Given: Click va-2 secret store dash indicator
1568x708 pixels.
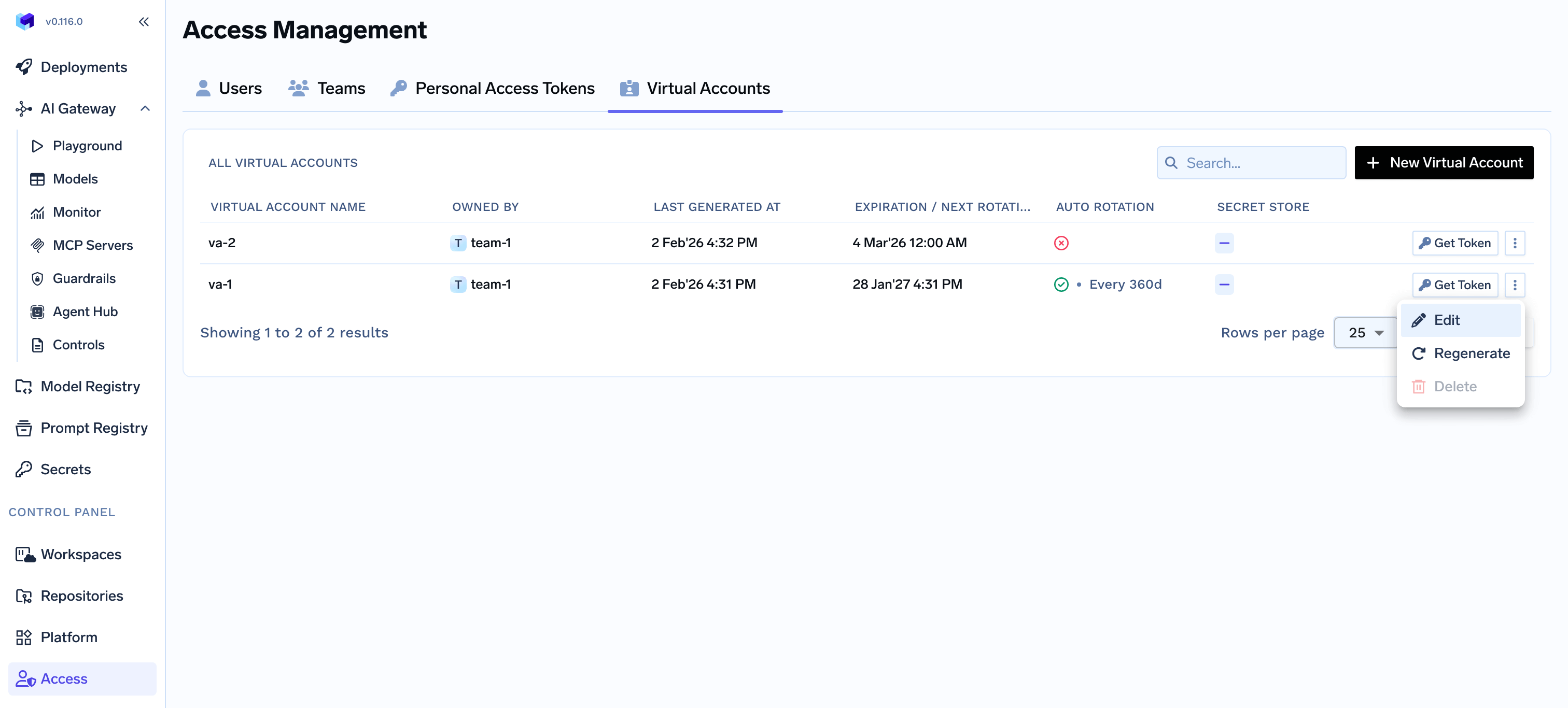Looking at the screenshot, I should click(1224, 243).
